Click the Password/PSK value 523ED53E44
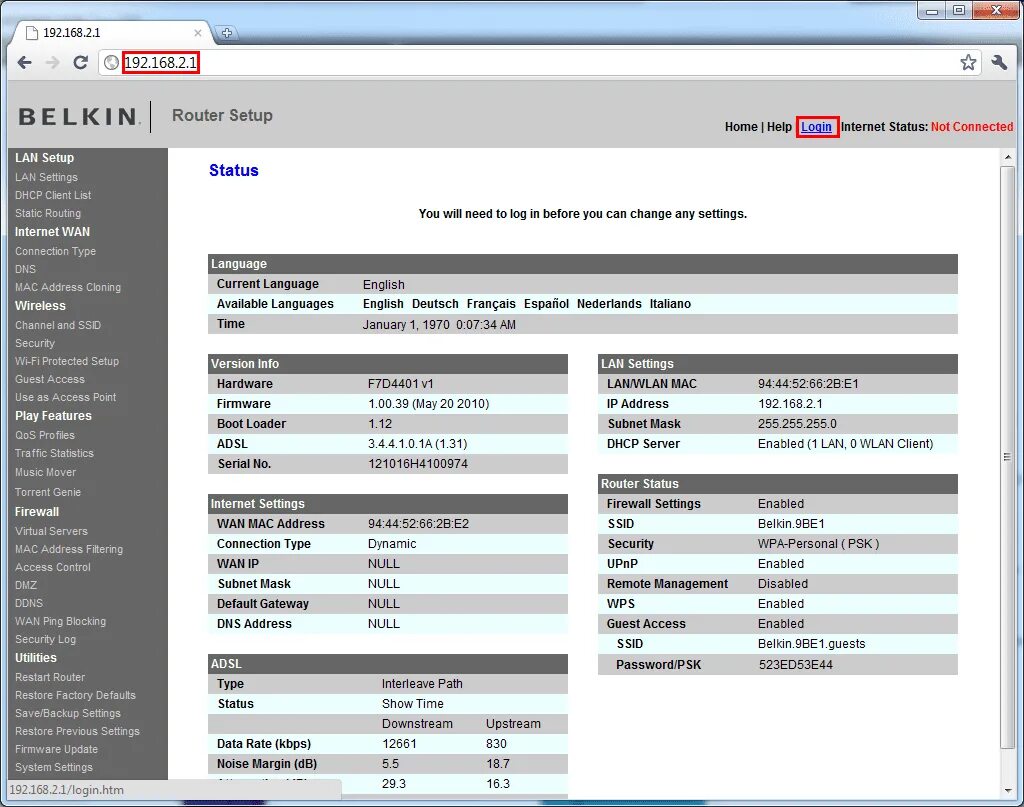Viewport: 1024px width, 807px height. click(x=795, y=665)
